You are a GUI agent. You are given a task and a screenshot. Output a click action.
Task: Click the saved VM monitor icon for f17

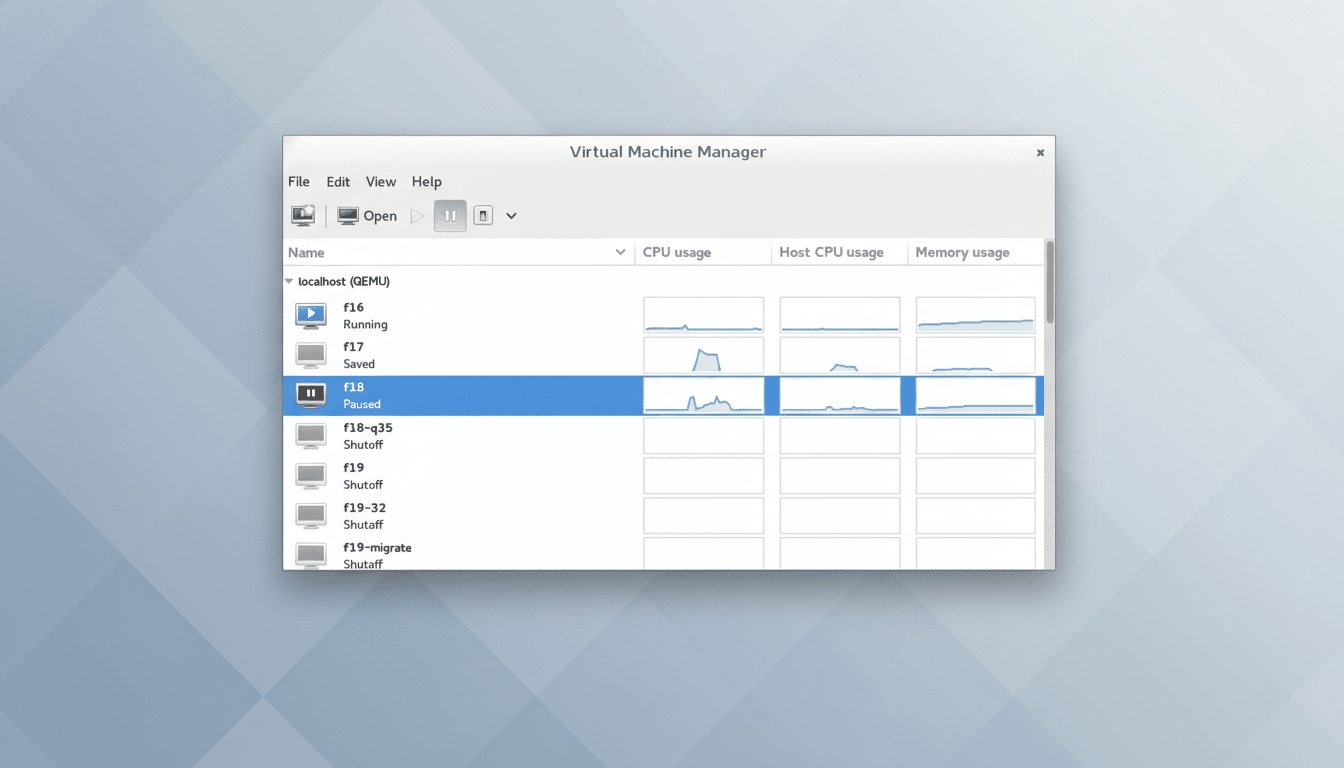click(311, 354)
